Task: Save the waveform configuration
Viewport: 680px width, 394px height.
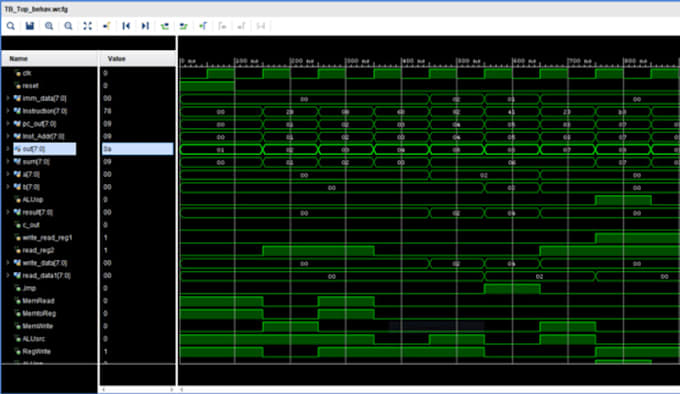Action: 29,26
